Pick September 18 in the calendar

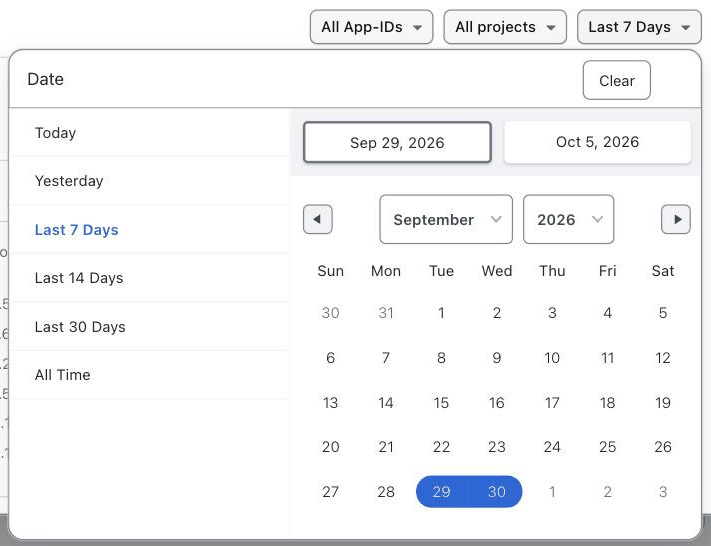608,403
